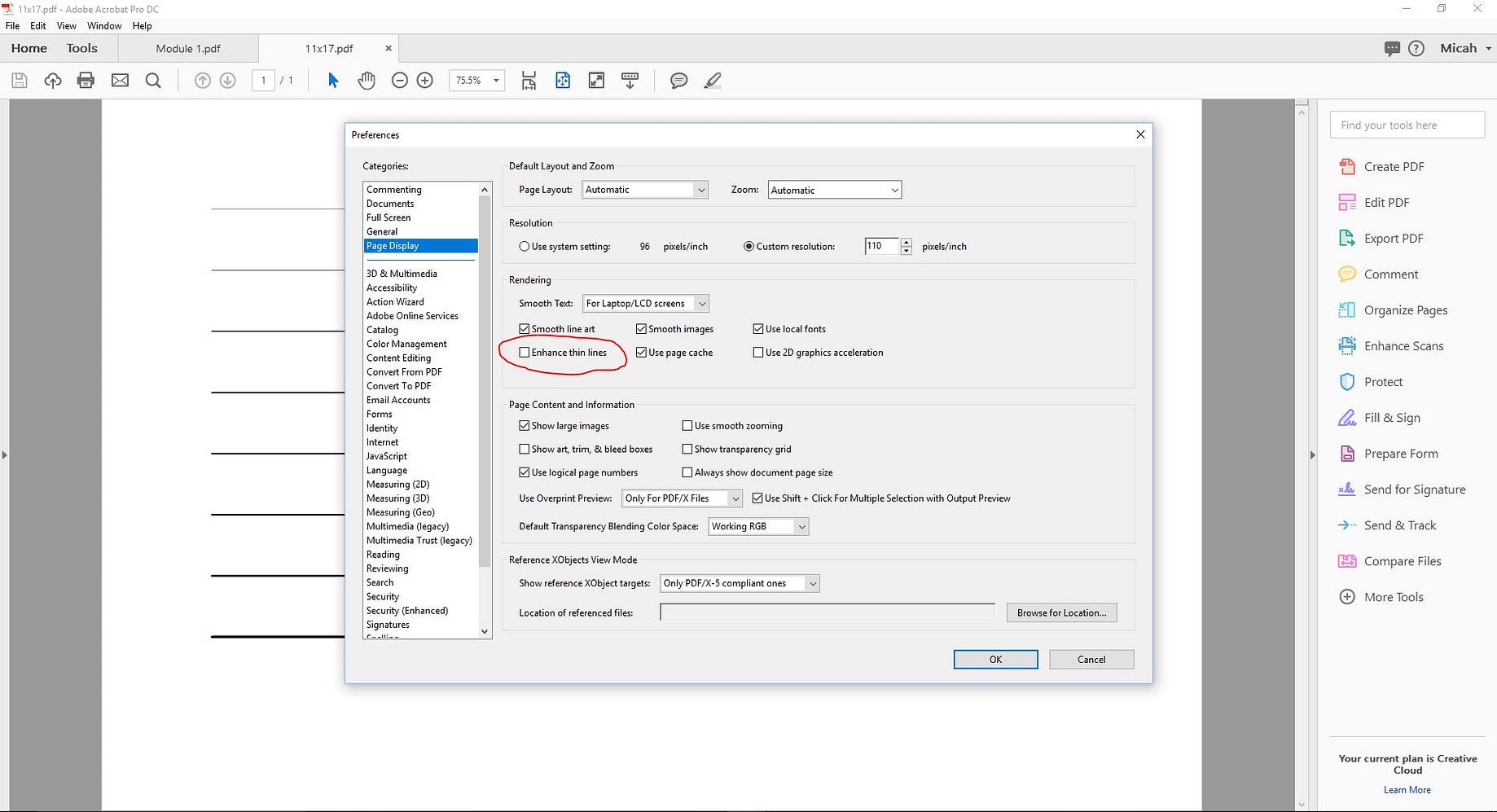Select the Security category
This screenshot has width=1497, height=812.
click(383, 597)
